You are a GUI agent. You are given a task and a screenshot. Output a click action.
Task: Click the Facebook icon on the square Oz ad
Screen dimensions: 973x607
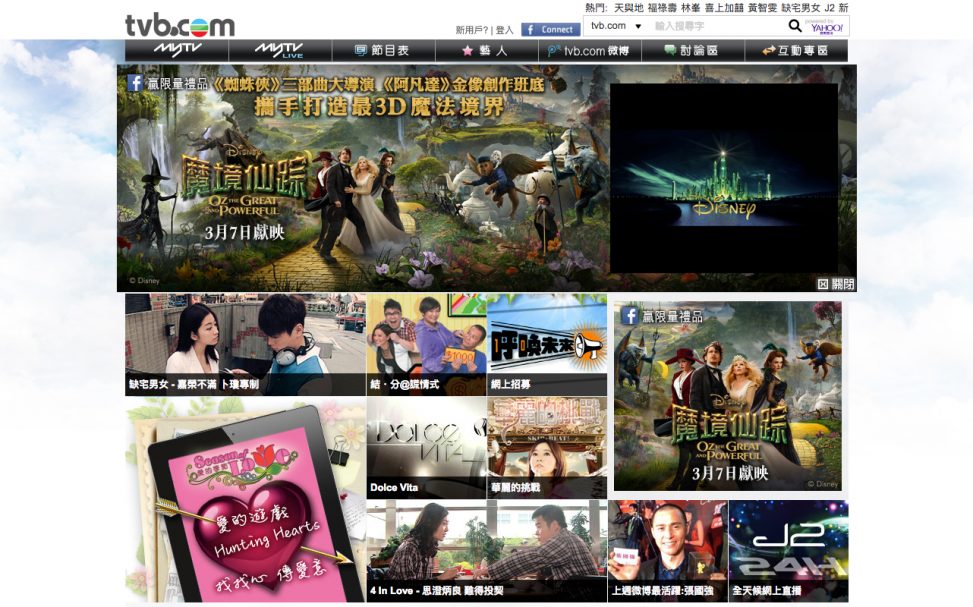tap(629, 315)
